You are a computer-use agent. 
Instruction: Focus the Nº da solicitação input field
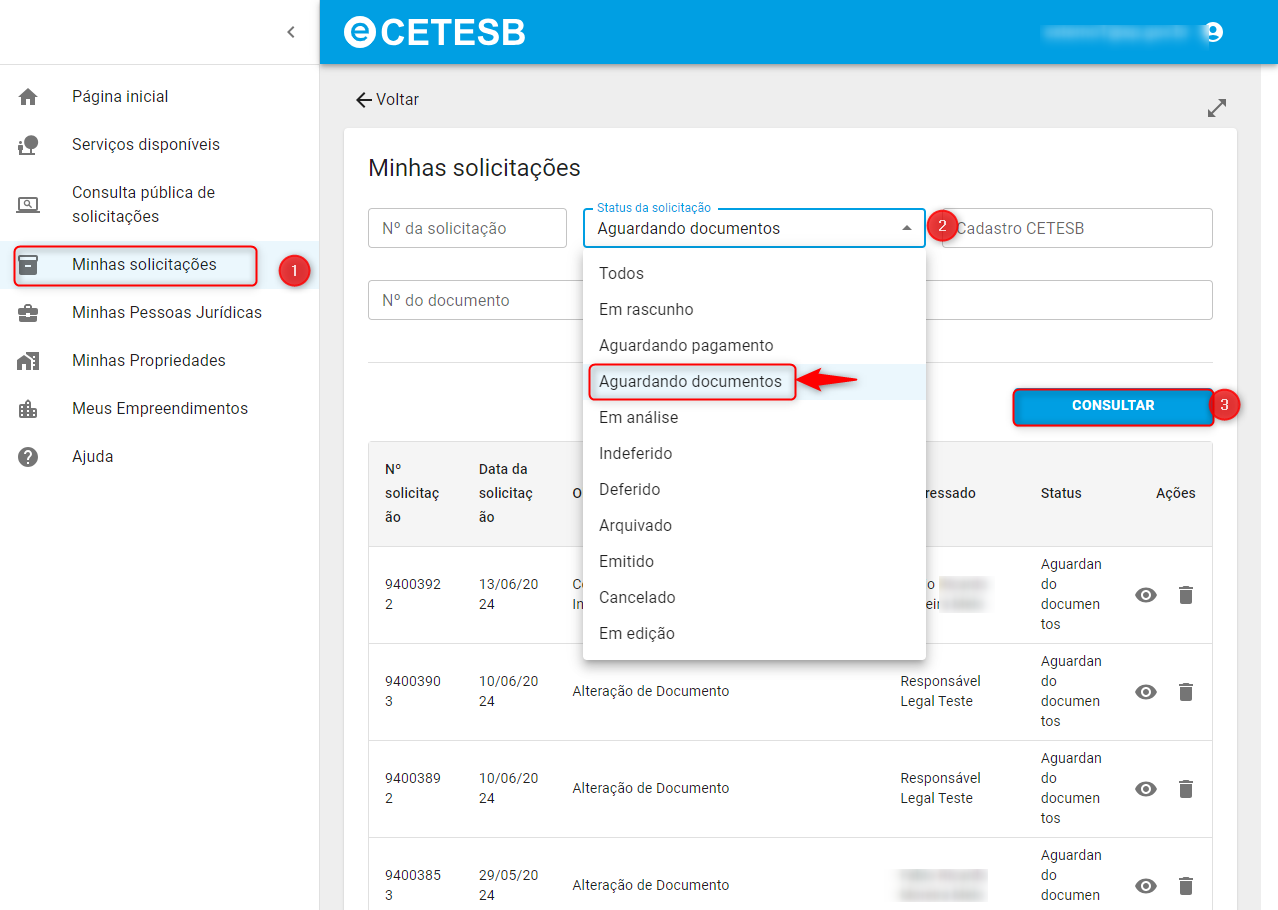(467, 228)
